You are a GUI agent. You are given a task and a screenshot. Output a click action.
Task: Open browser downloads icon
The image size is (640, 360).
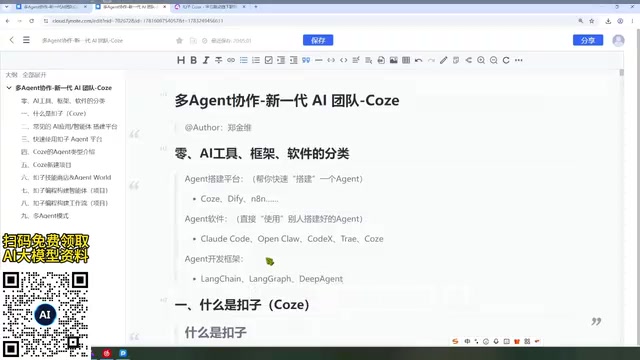tap(608, 21)
